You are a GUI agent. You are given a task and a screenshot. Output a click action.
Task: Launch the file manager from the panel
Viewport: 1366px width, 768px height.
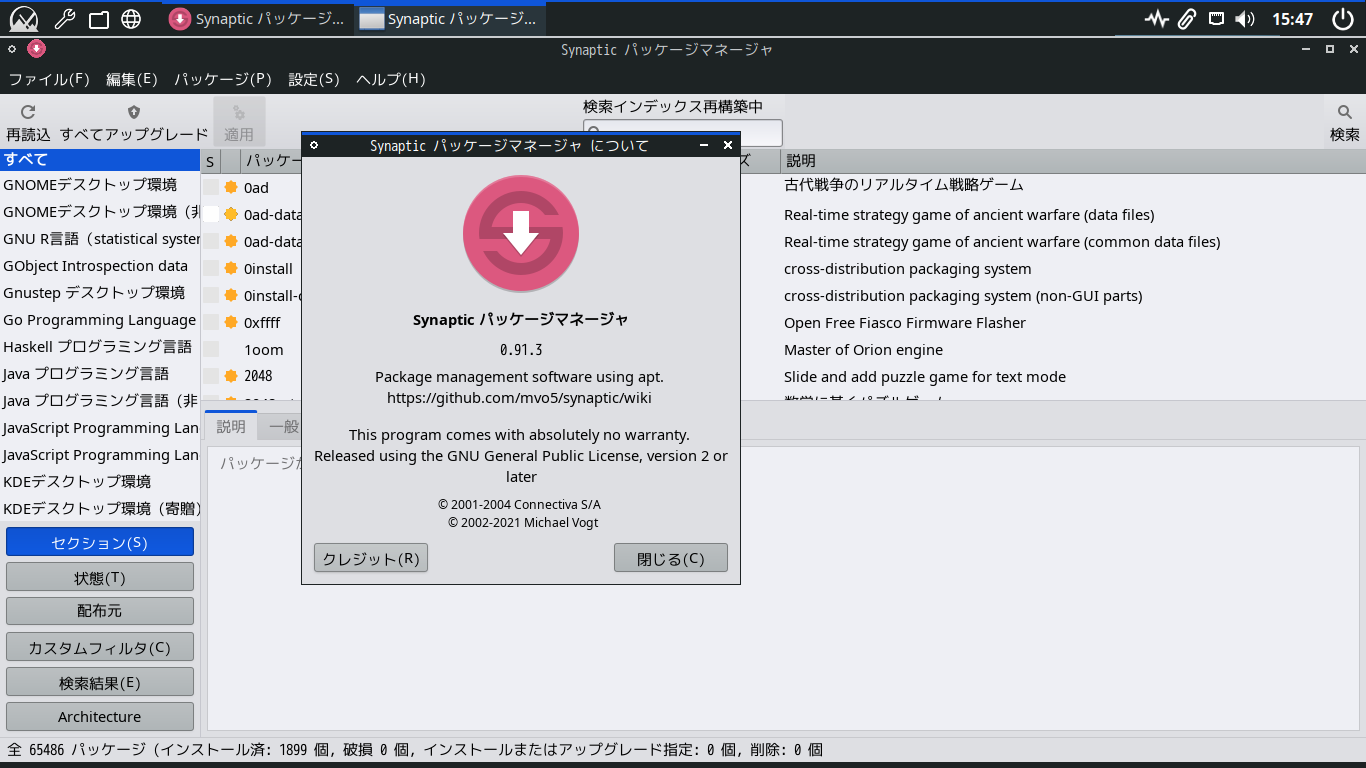tap(98, 19)
